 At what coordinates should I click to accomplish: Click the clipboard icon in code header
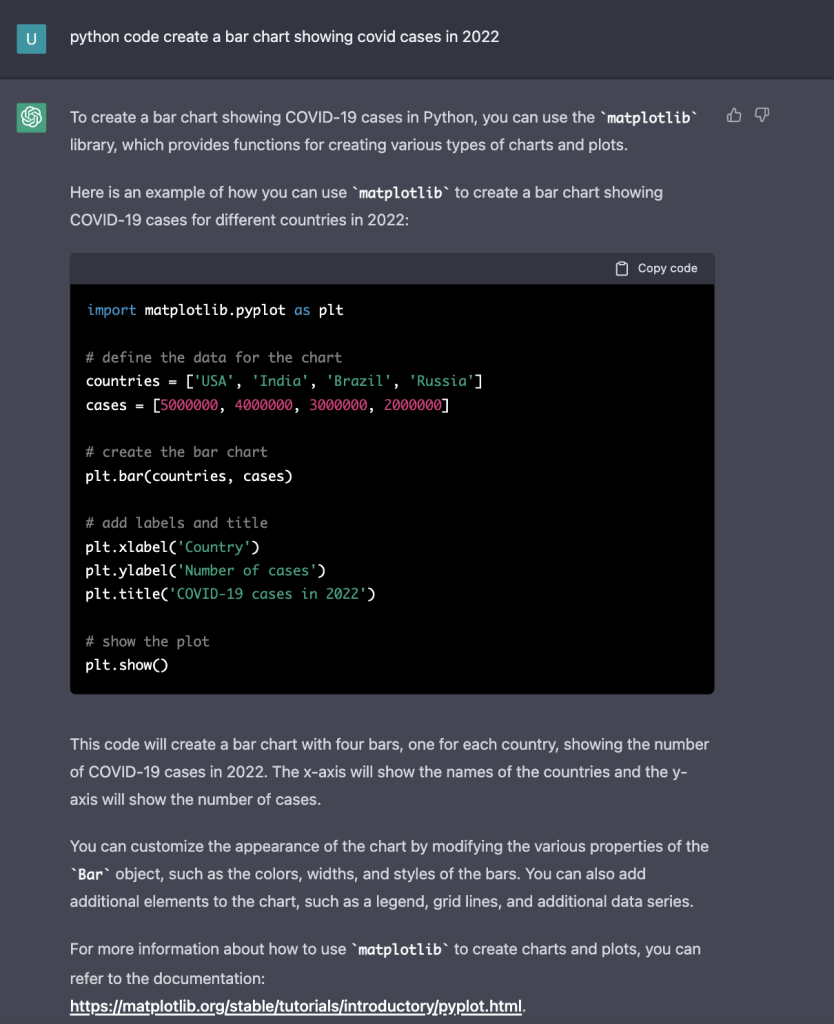click(x=621, y=268)
